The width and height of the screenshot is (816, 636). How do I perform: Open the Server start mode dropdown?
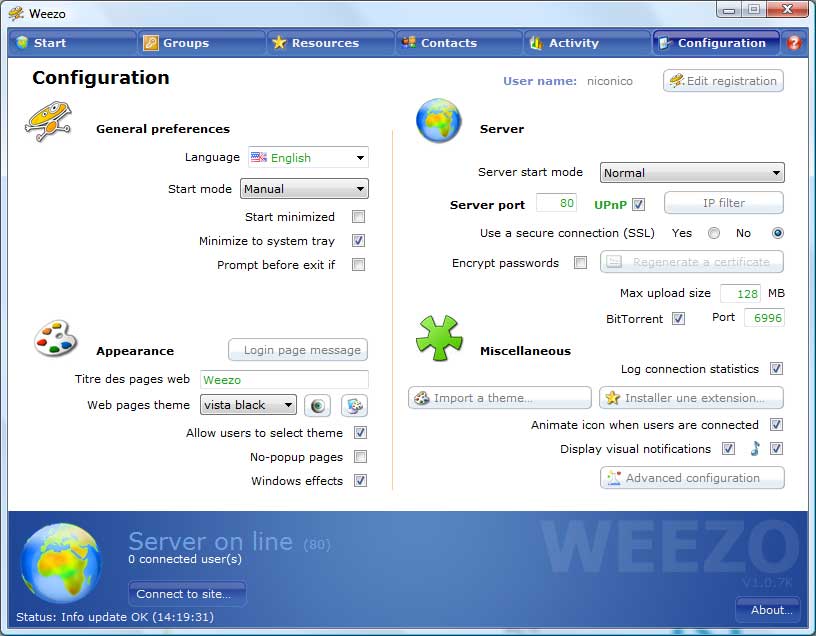click(692, 173)
